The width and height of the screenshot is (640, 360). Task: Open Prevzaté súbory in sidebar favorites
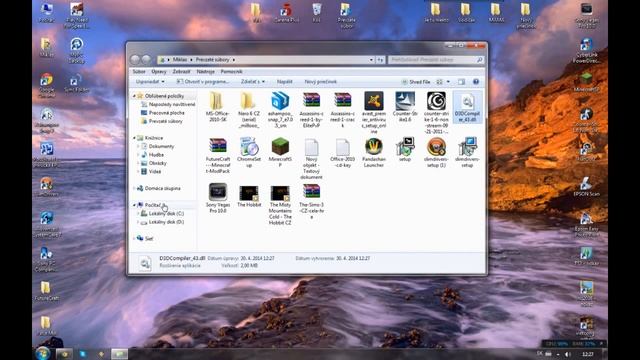coord(162,121)
